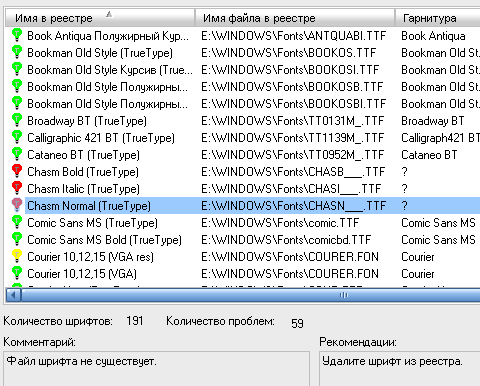Click file path E:\WINDOWS\Fonts\comic.TTF

click(280, 223)
